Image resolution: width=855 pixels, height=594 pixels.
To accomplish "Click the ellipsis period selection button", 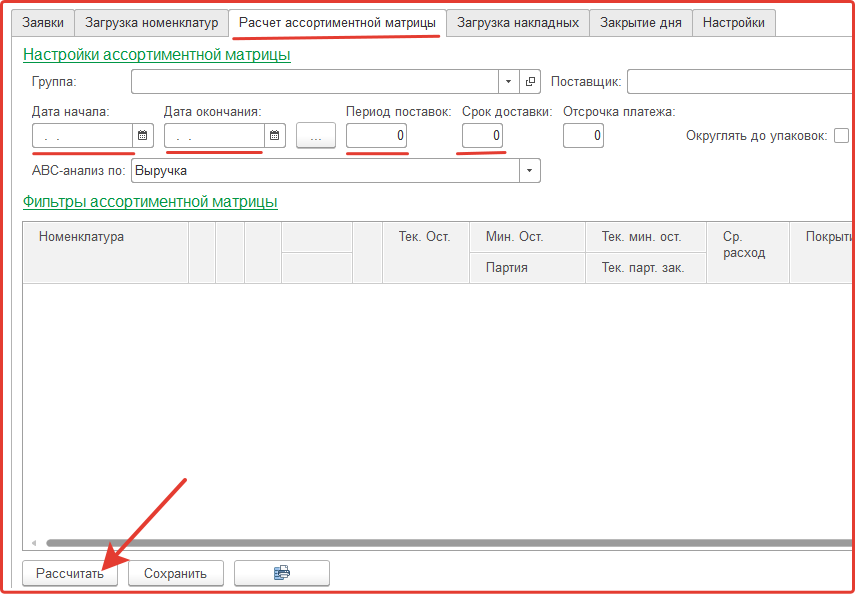I will tap(316, 136).
